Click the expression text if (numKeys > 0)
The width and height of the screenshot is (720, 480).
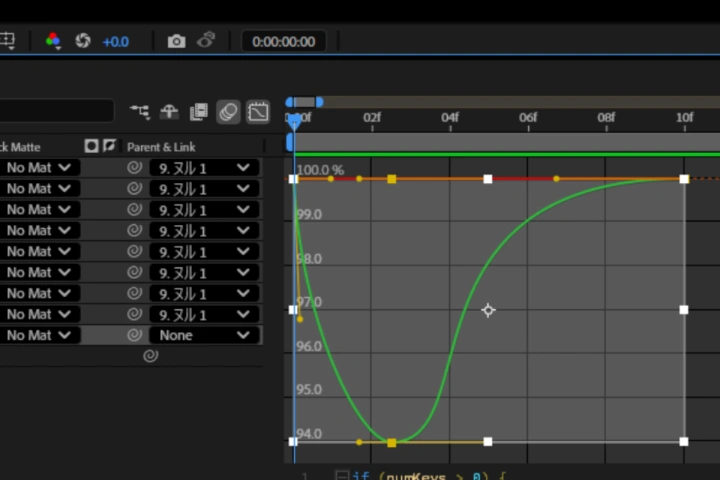pos(430,475)
